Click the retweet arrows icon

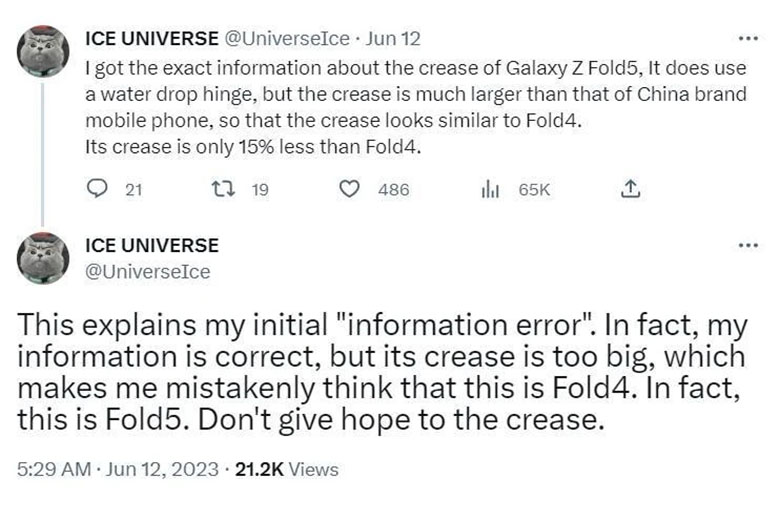coord(223,189)
